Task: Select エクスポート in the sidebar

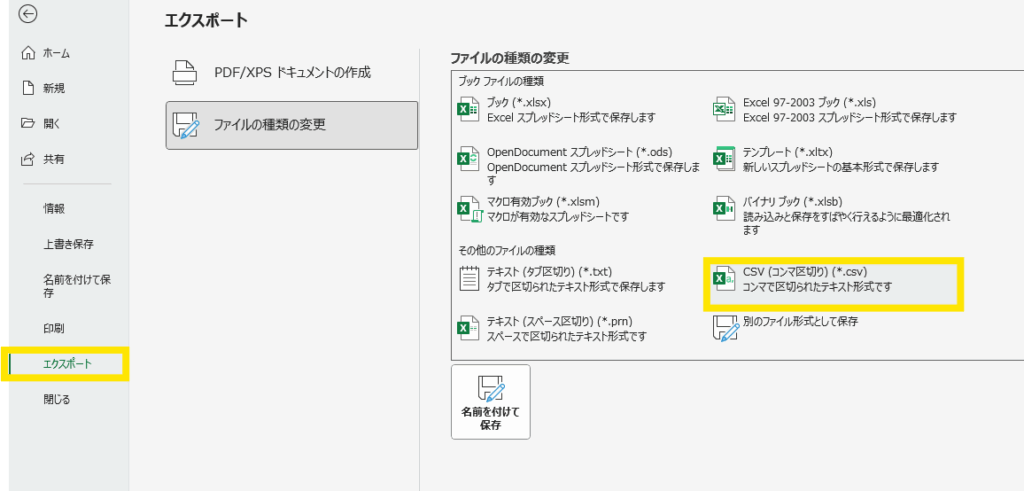Action: pyautogui.click(x=68, y=364)
